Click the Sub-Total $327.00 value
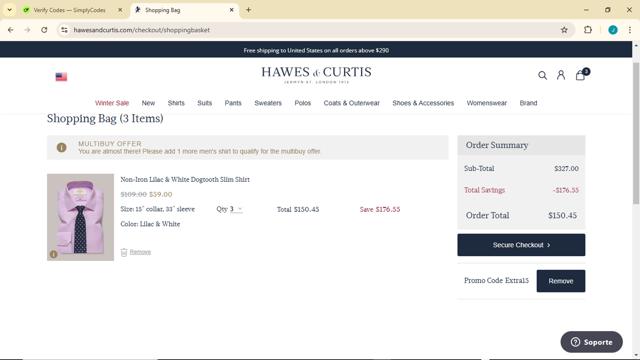The image size is (640, 360). point(566,169)
